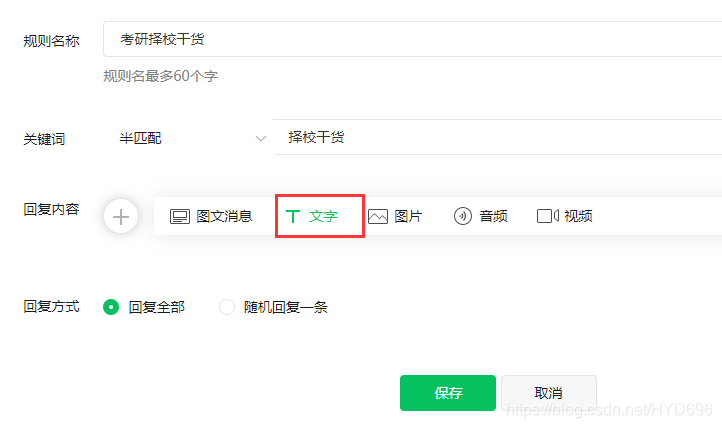Screen dimensions: 722x428
Task: Expand the keyword match chevron arrow
Action: tap(261, 139)
